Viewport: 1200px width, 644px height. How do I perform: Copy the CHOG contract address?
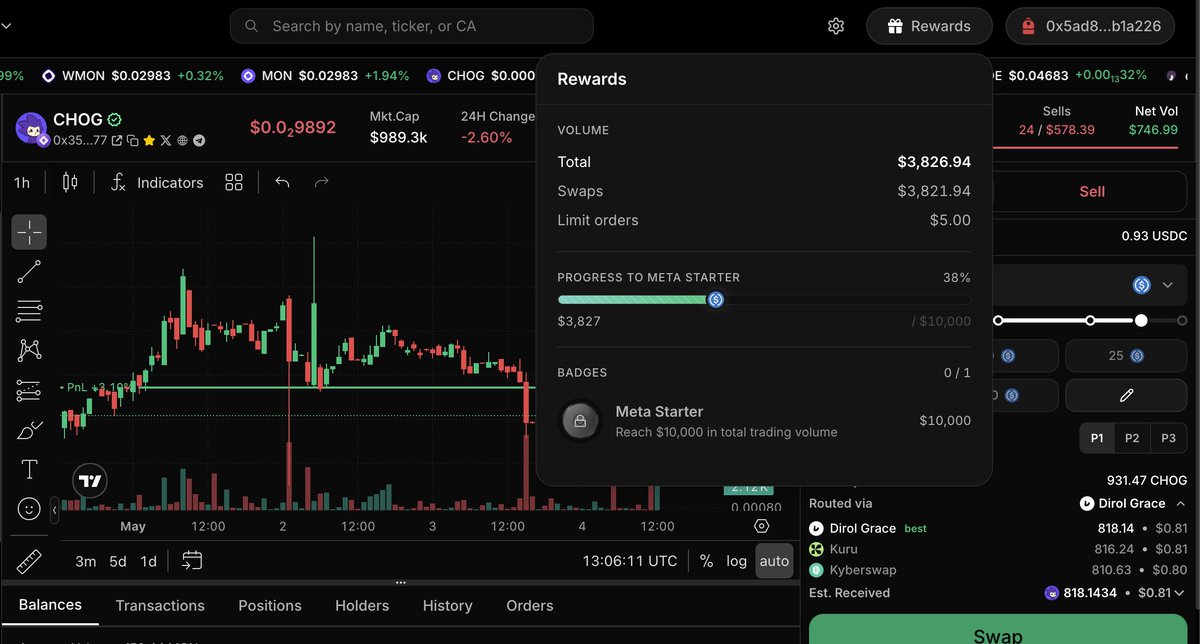tap(133, 141)
